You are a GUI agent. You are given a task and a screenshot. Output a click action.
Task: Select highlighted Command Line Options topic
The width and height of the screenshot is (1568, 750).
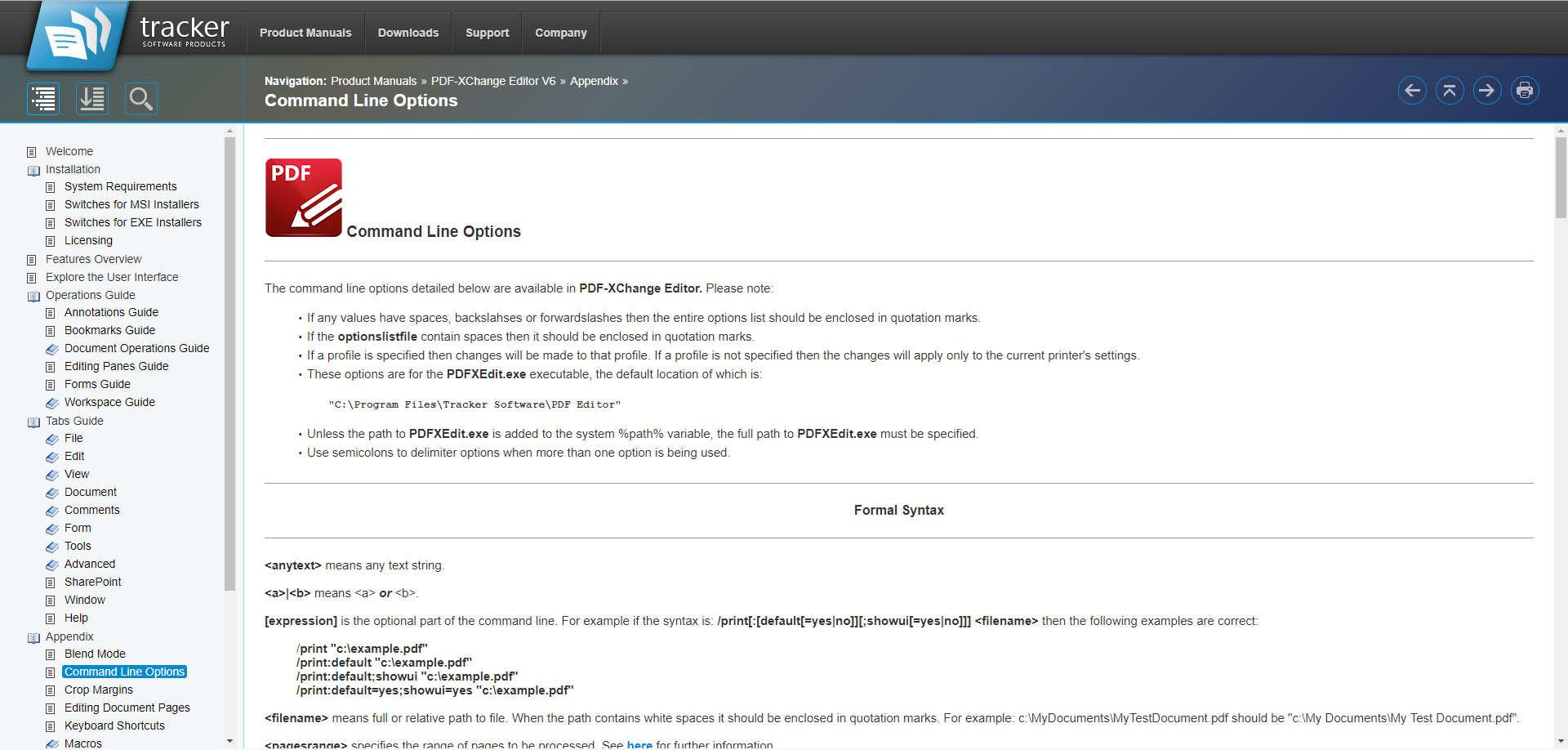(x=125, y=672)
